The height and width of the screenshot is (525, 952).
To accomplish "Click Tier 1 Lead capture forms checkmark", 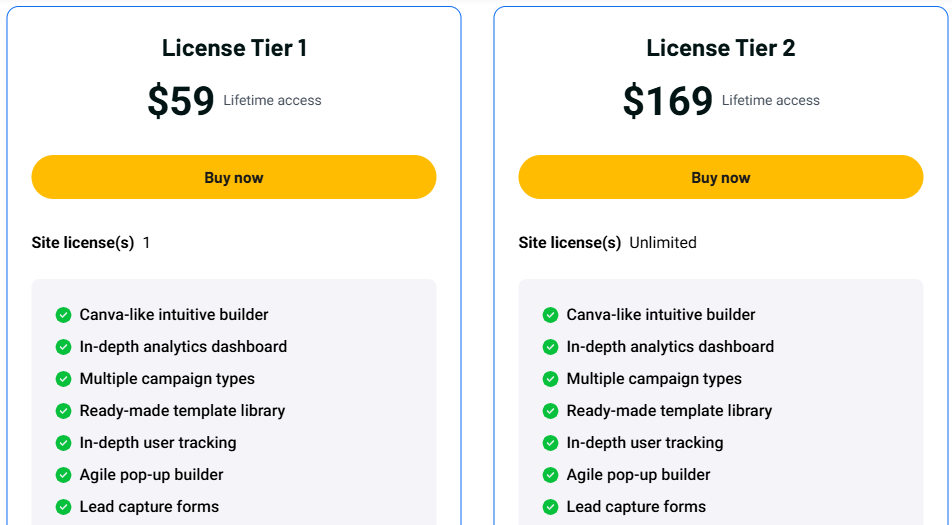I will tap(63, 507).
